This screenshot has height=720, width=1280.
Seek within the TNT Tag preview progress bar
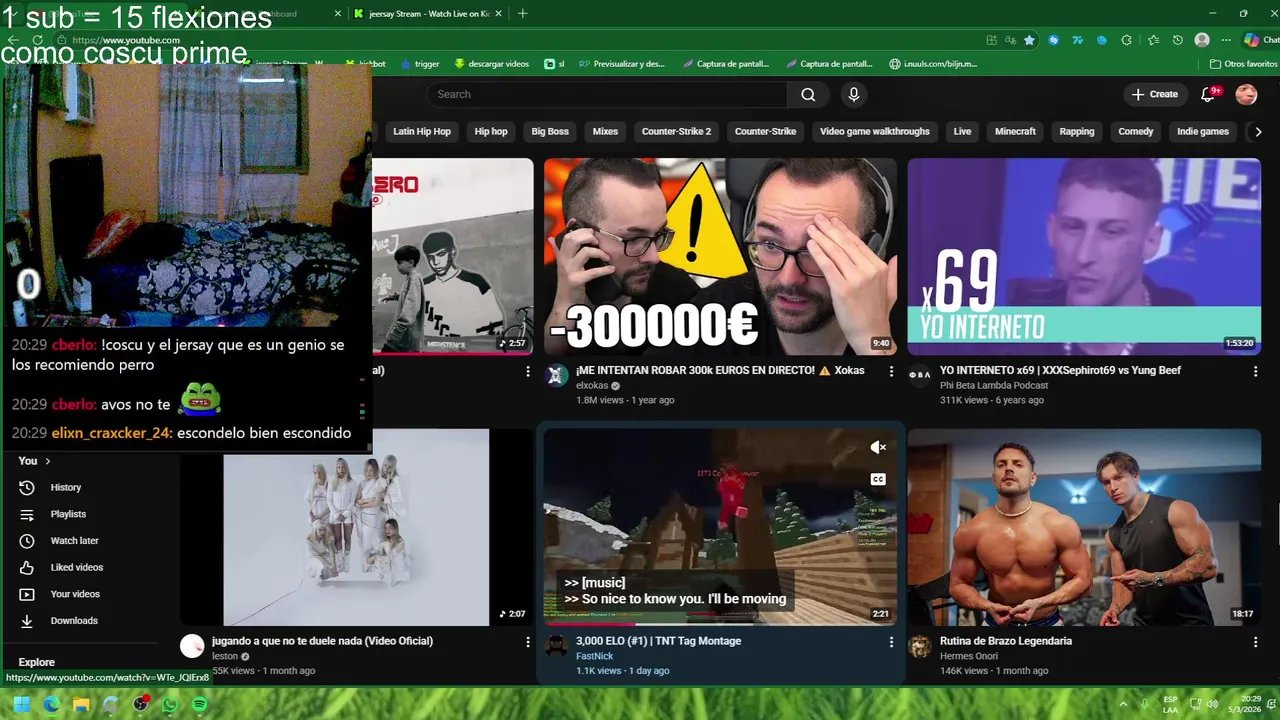coord(720,624)
